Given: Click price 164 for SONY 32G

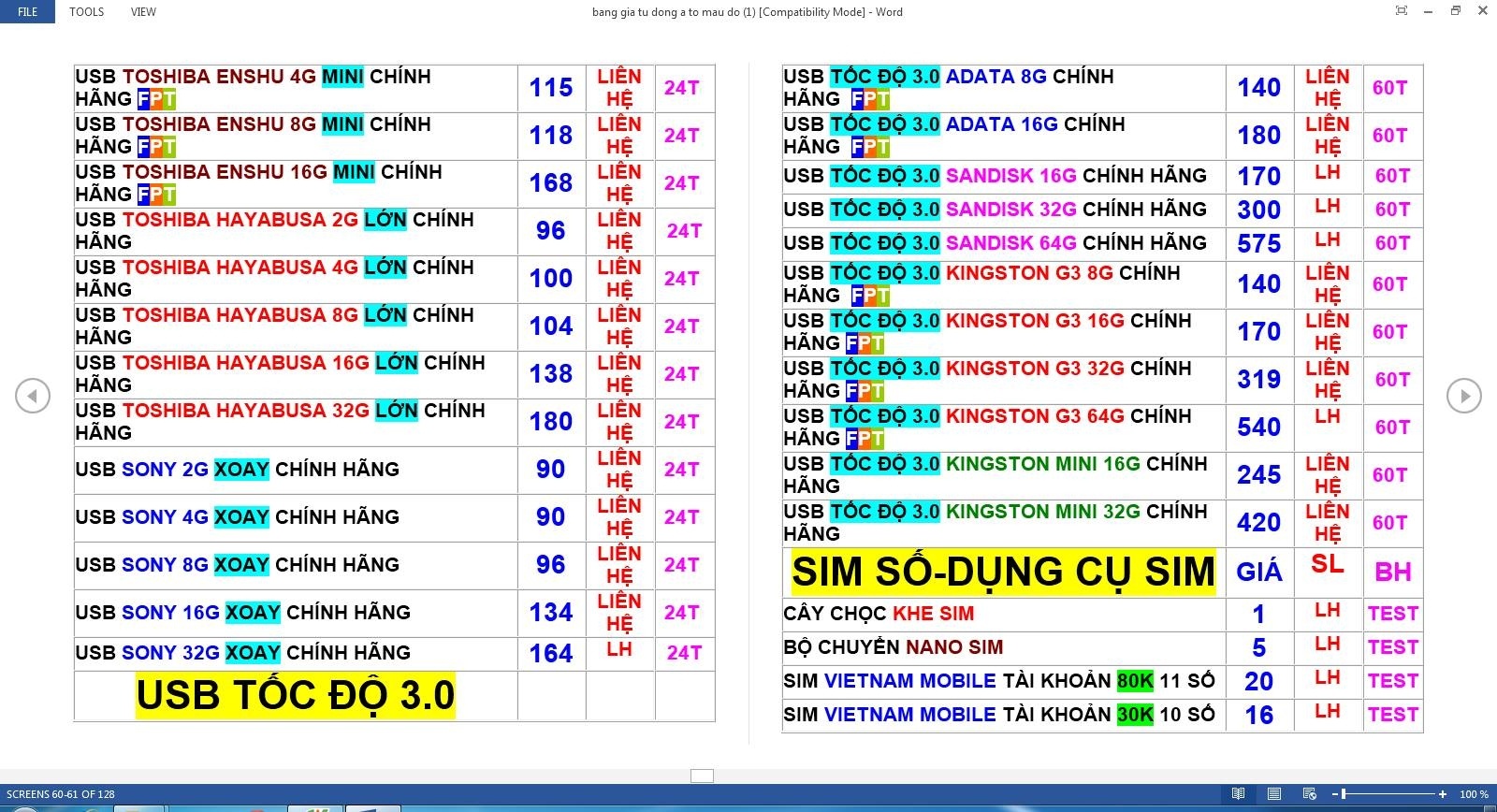Looking at the screenshot, I should point(551,653).
